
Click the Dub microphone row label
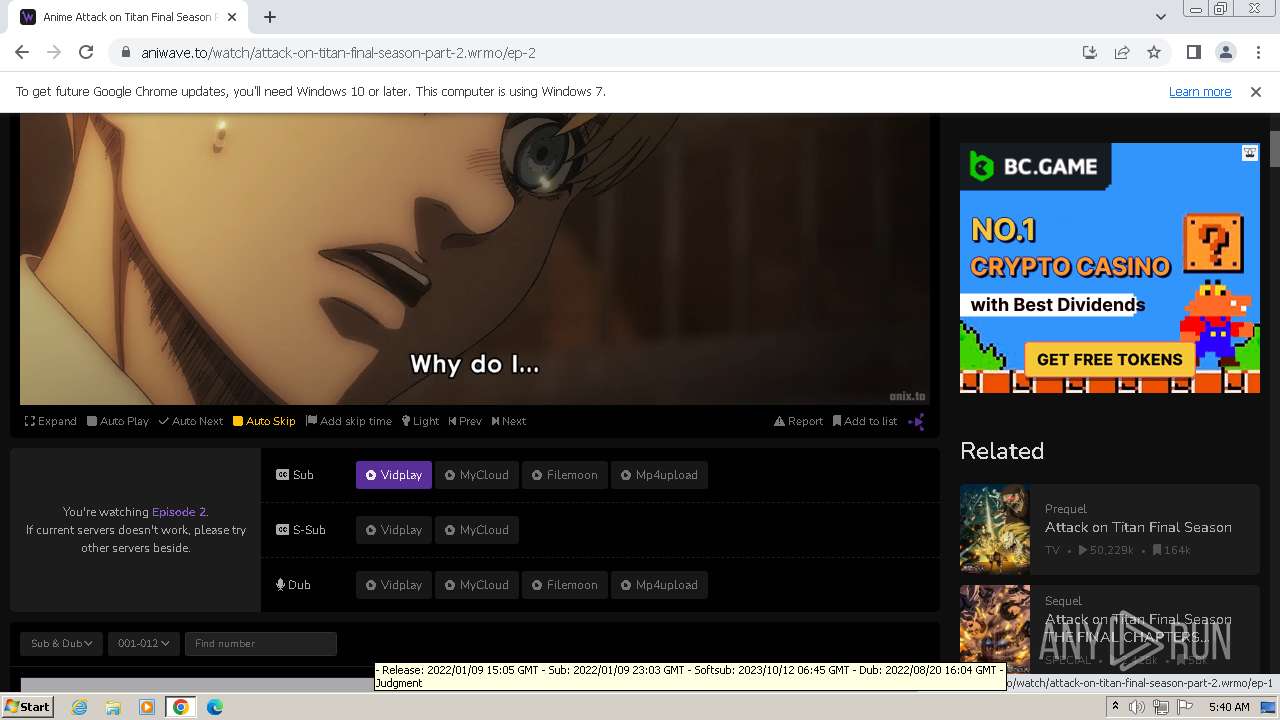[x=294, y=585]
